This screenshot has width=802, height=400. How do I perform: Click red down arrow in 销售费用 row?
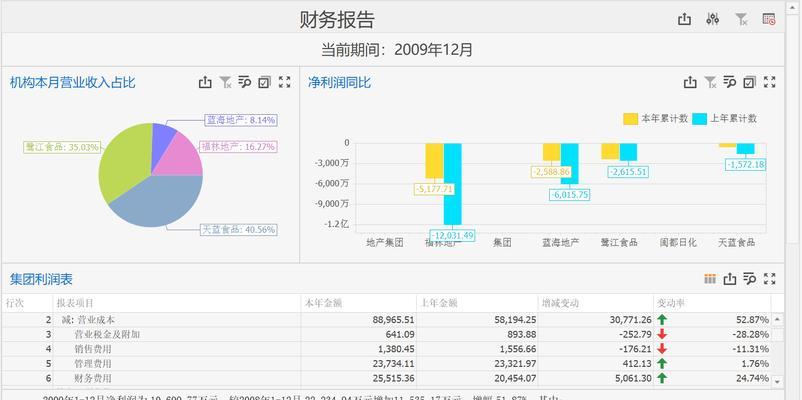tap(662, 349)
